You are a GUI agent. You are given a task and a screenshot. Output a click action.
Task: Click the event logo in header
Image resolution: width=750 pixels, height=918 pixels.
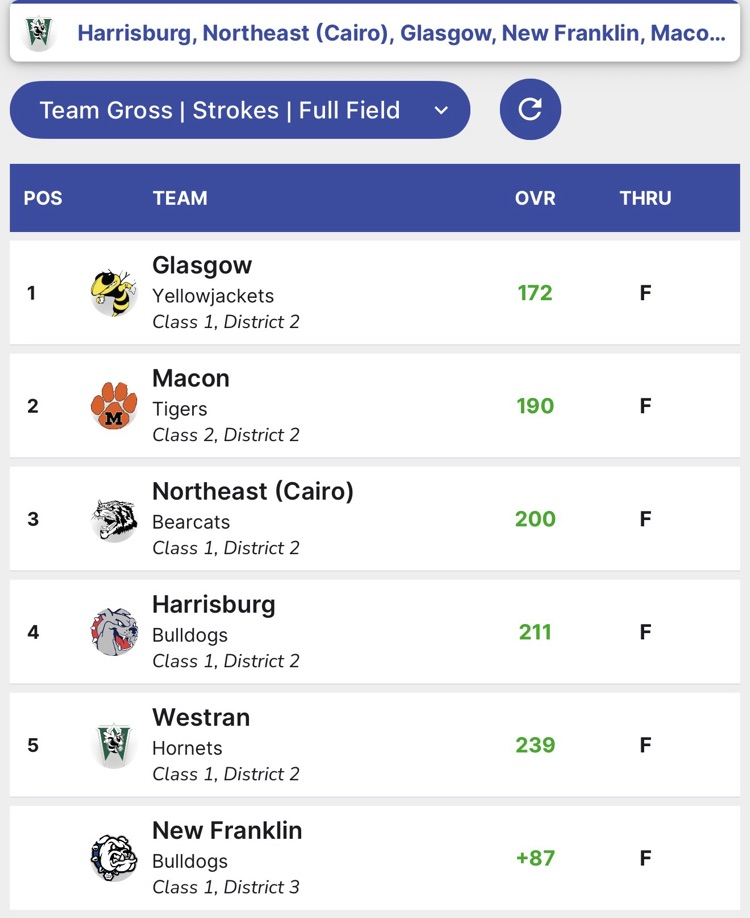click(39, 33)
